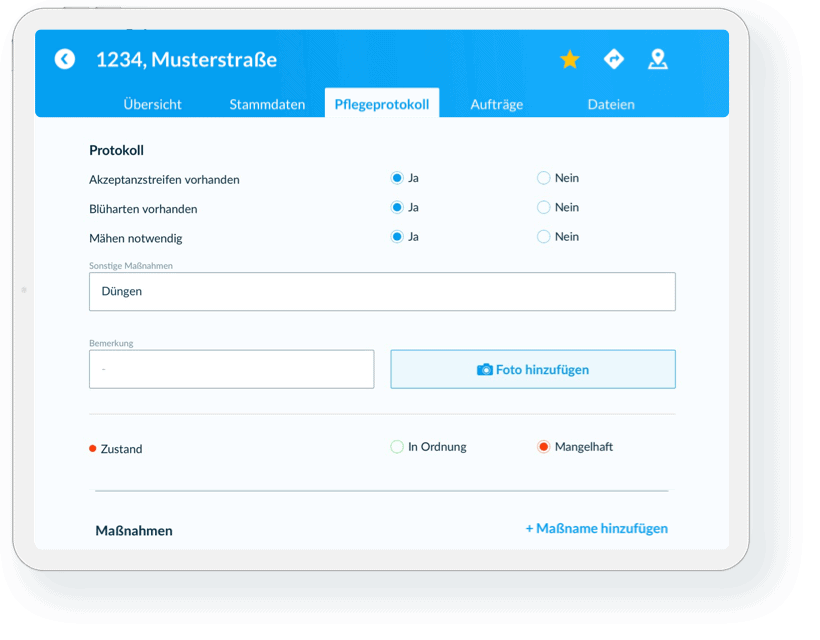Click the Mähen notwendig label
The image size is (820, 640).
136,238
